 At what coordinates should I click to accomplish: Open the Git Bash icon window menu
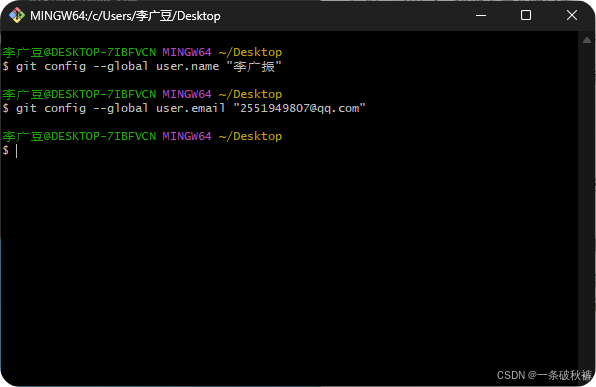[x=17, y=16]
